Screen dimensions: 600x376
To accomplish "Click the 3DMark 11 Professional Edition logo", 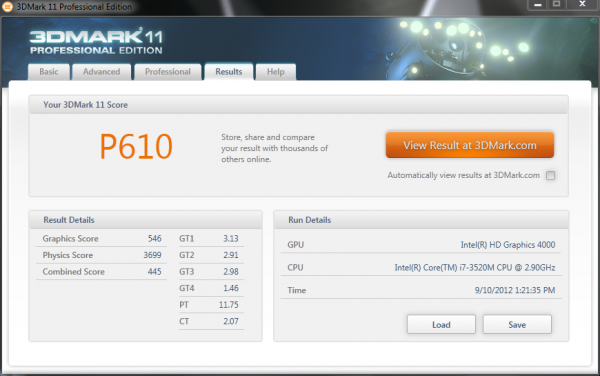I will tap(96, 41).
